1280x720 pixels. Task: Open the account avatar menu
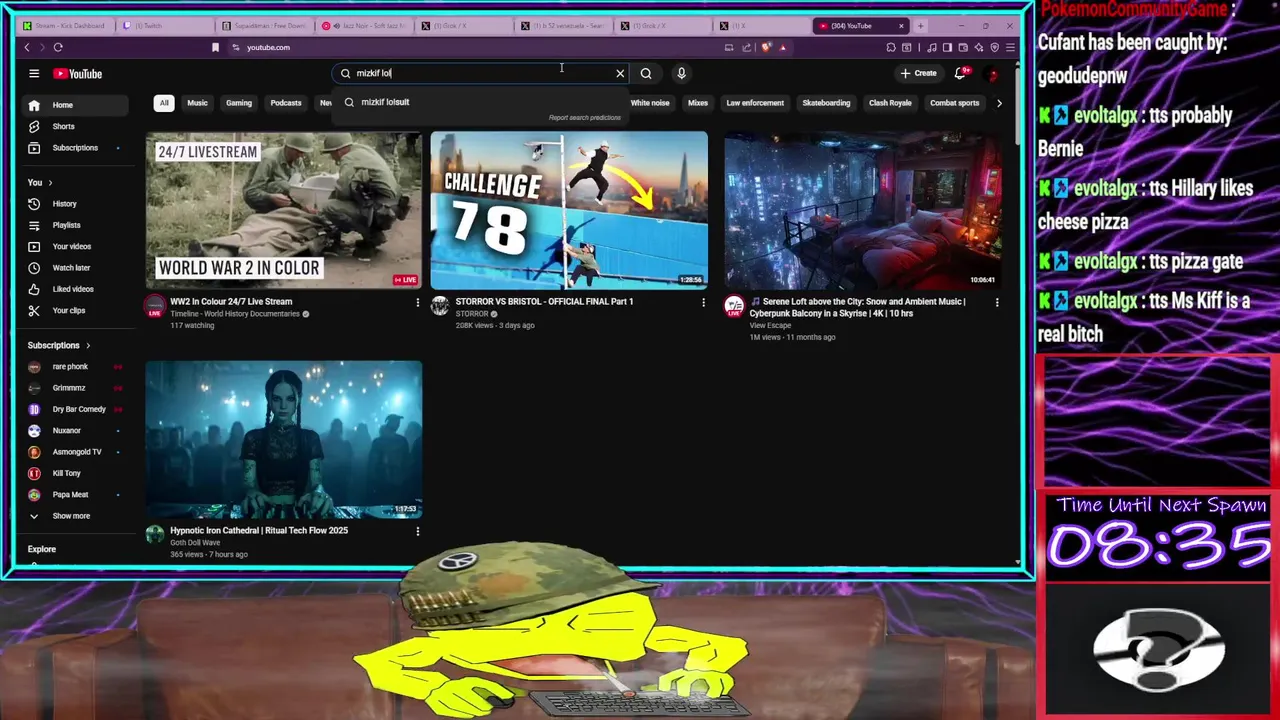(993, 73)
